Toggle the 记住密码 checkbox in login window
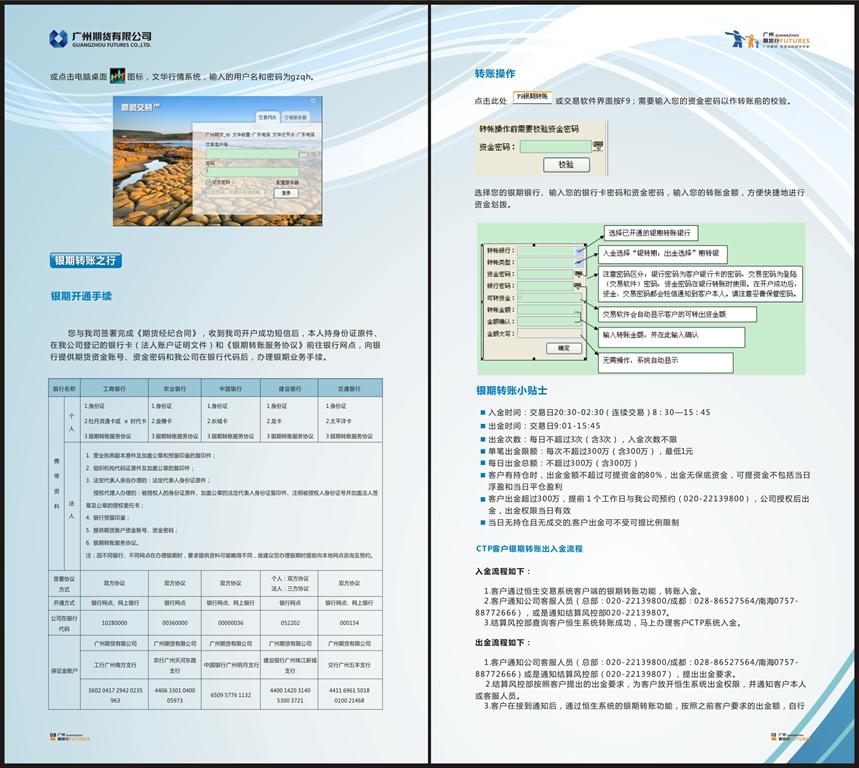 [x=209, y=182]
